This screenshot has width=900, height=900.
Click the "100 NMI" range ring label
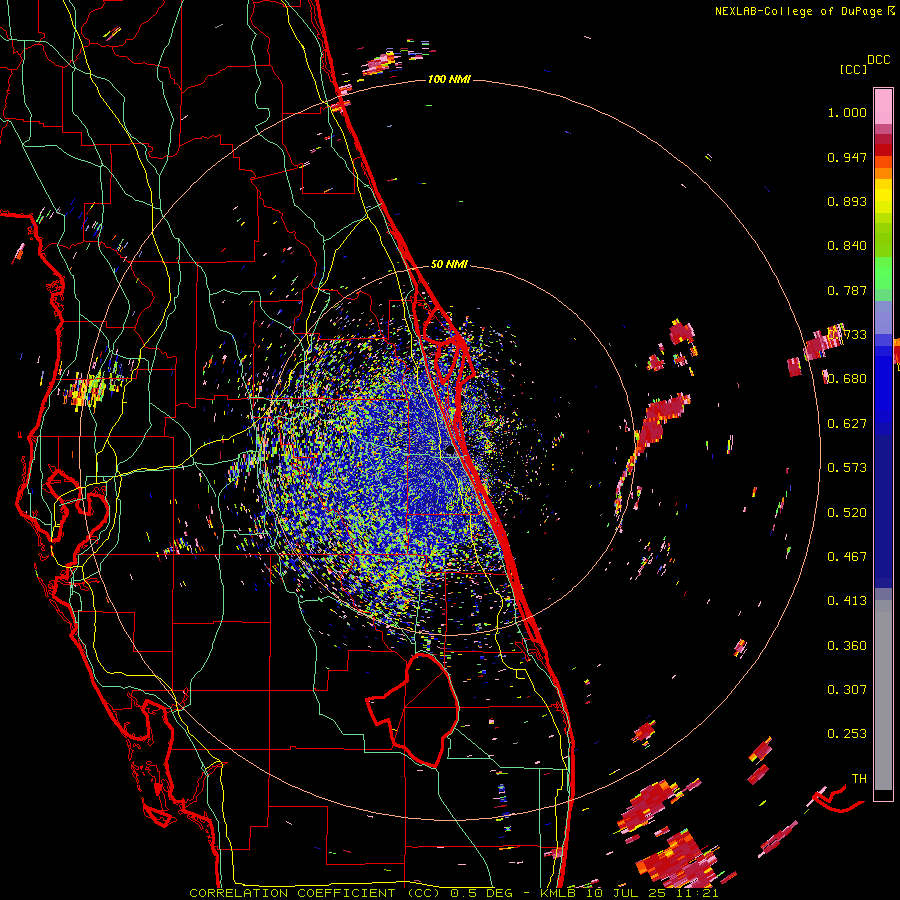click(x=449, y=79)
